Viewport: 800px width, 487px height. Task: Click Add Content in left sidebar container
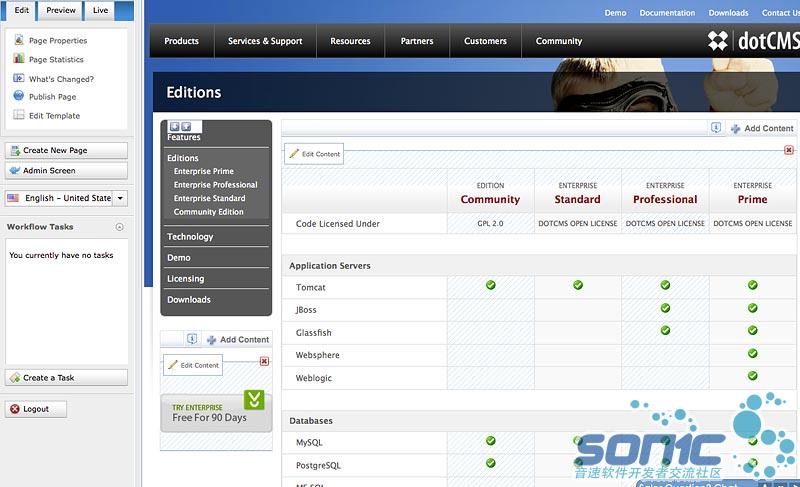pyautogui.click(x=238, y=340)
